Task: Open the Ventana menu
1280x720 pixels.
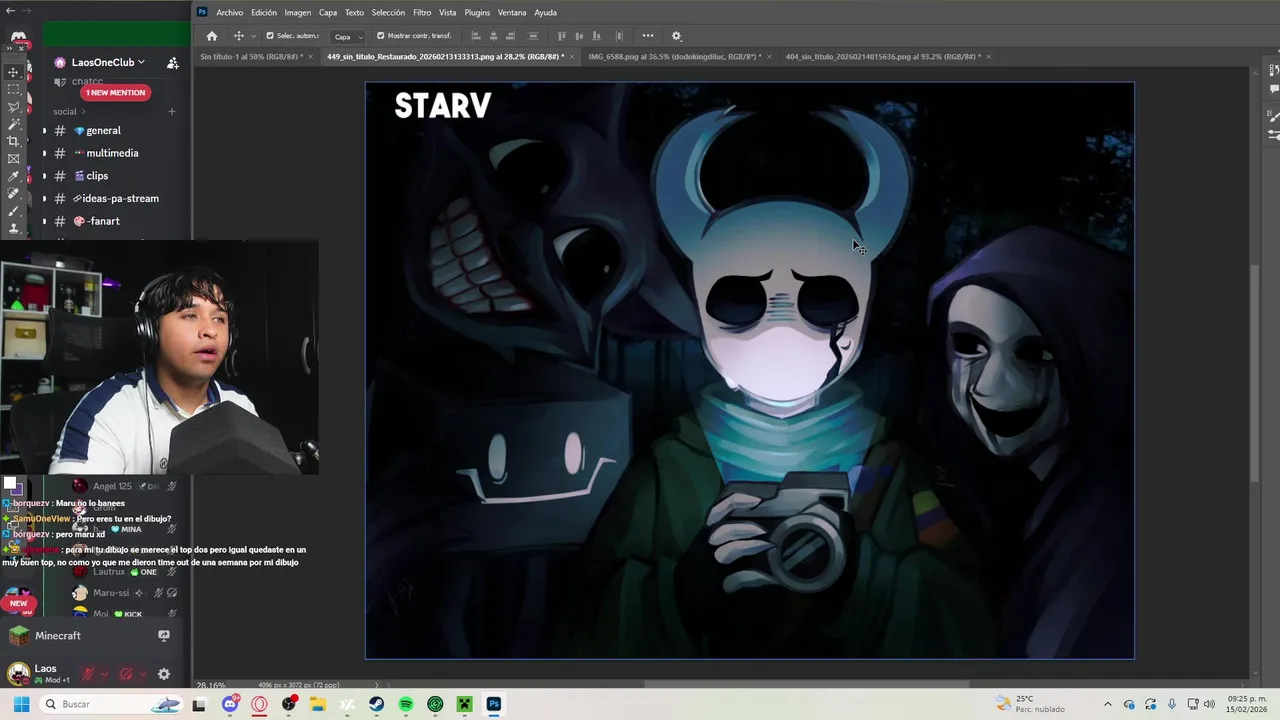Action: coord(512,13)
